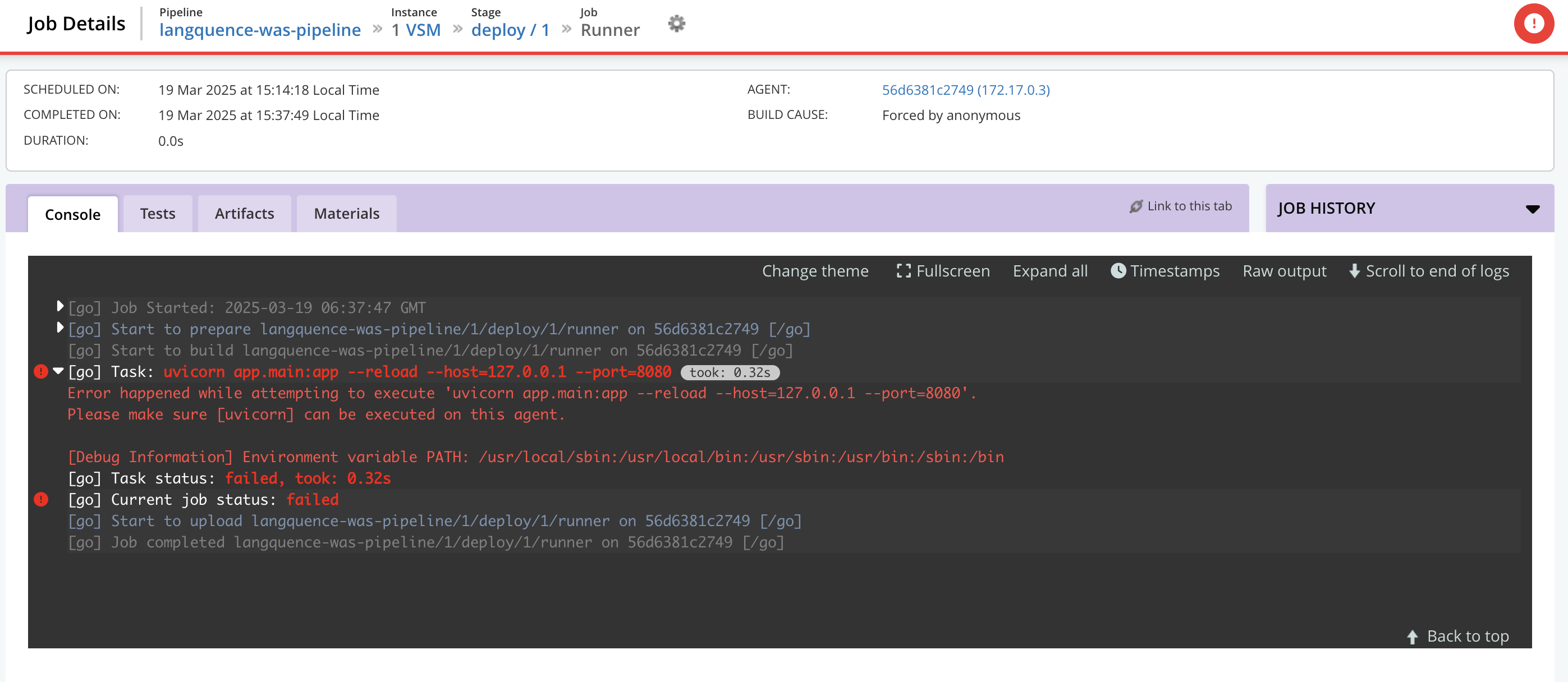
Task: Collapse the uvicorn task log section
Action: 58,371
